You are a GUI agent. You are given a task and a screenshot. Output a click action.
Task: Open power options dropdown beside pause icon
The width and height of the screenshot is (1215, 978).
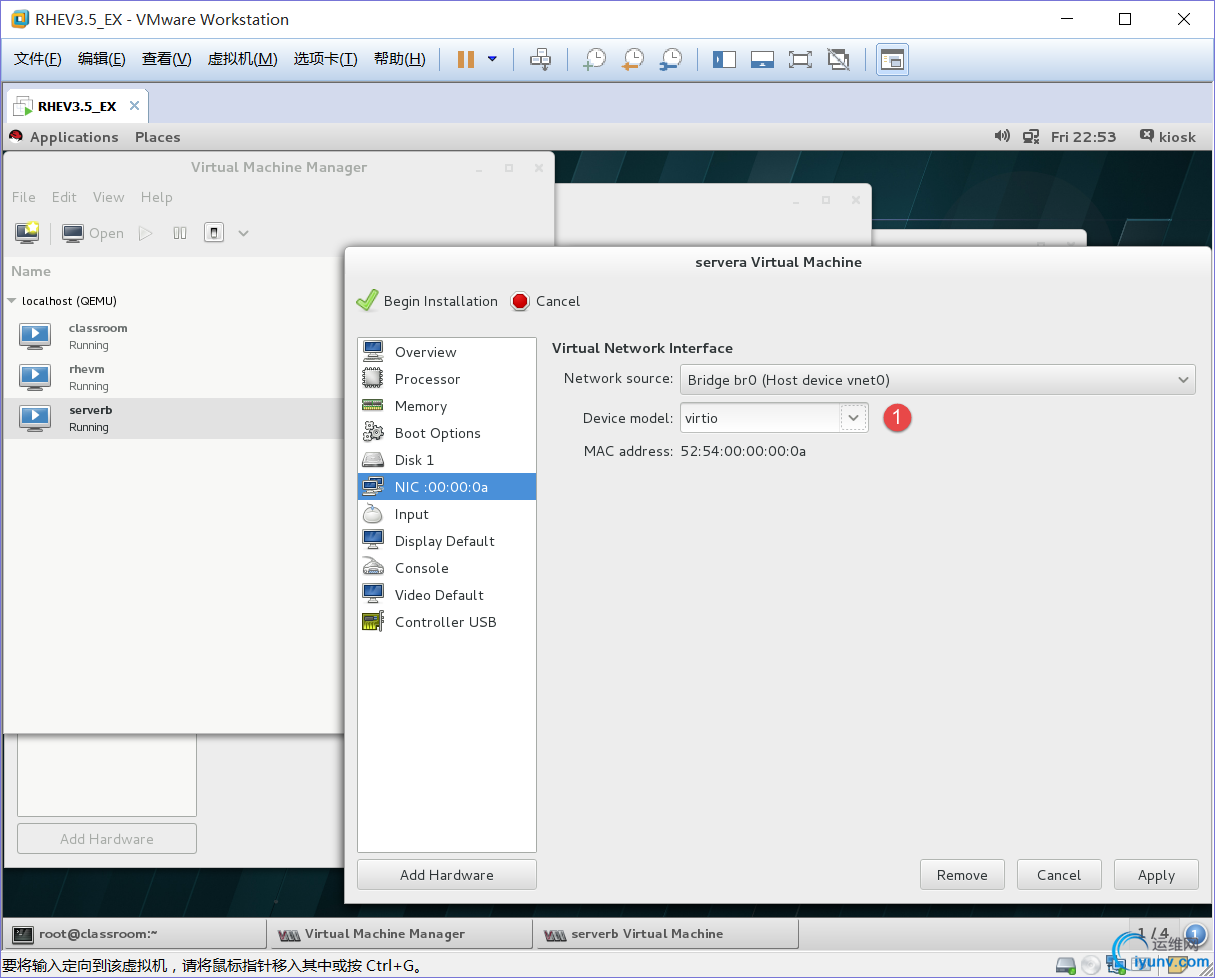[492, 59]
